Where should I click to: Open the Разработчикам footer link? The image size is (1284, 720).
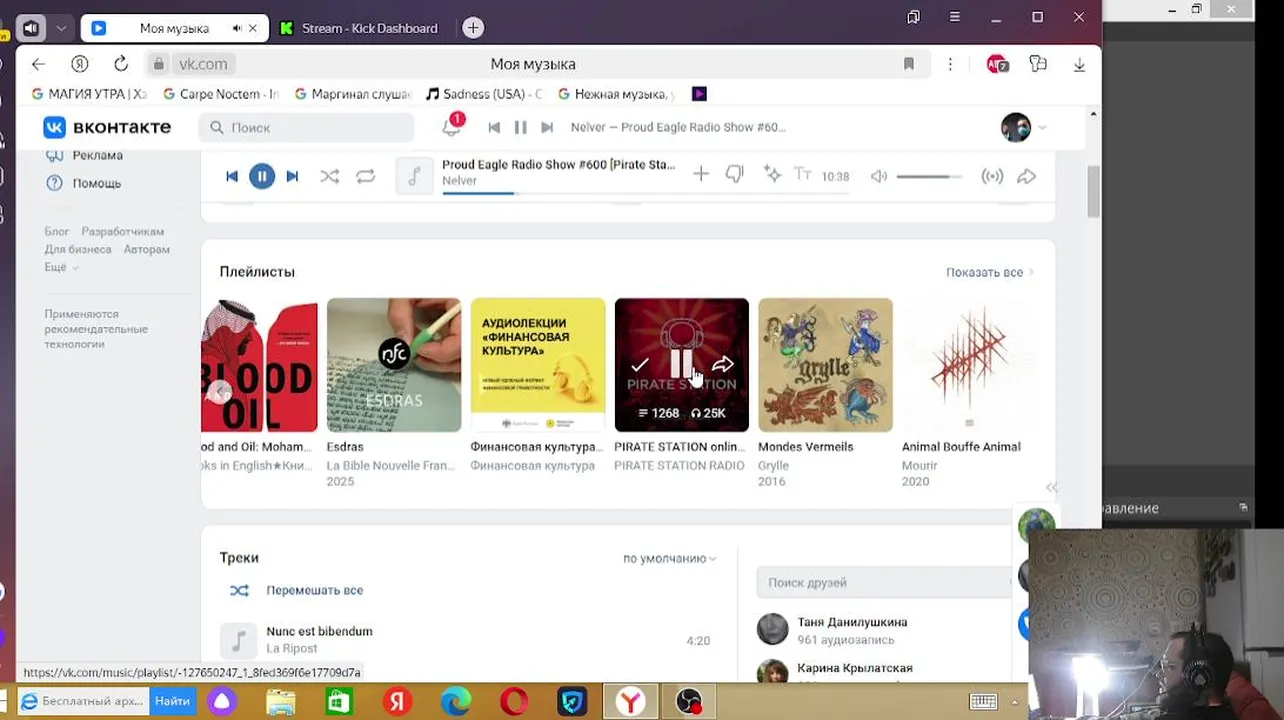[x=122, y=231]
